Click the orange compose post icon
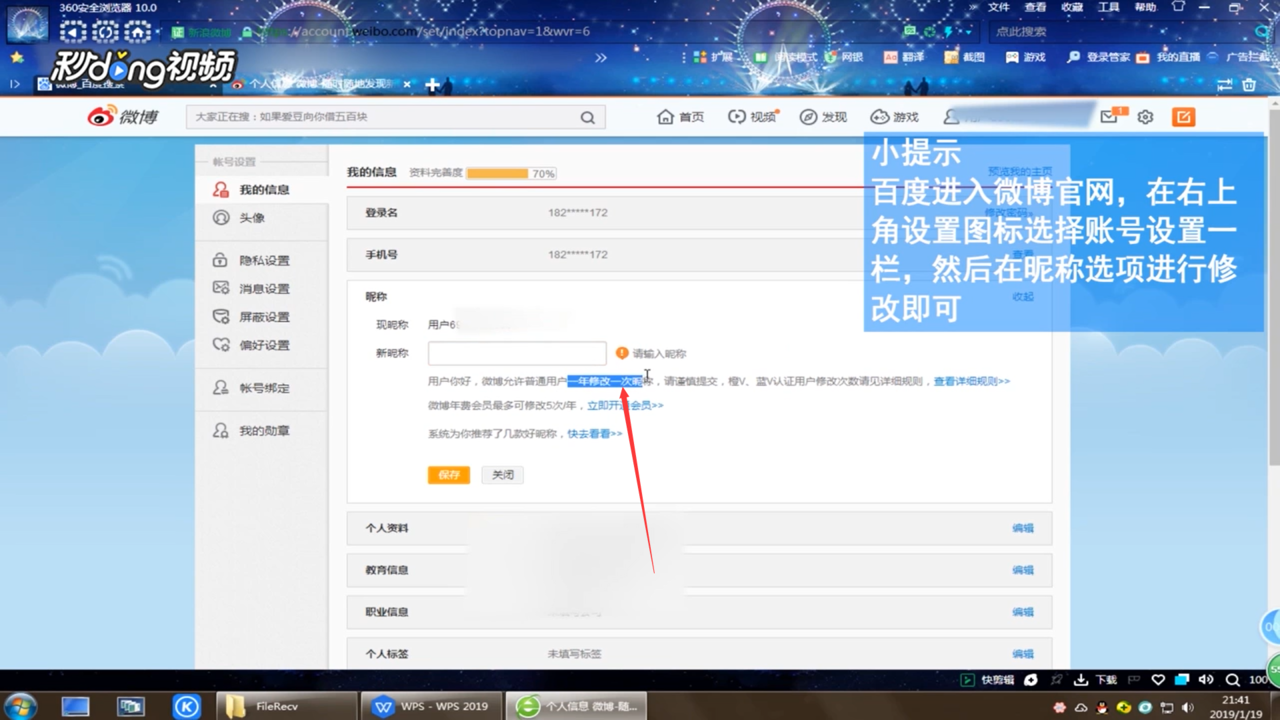 (1183, 117)
